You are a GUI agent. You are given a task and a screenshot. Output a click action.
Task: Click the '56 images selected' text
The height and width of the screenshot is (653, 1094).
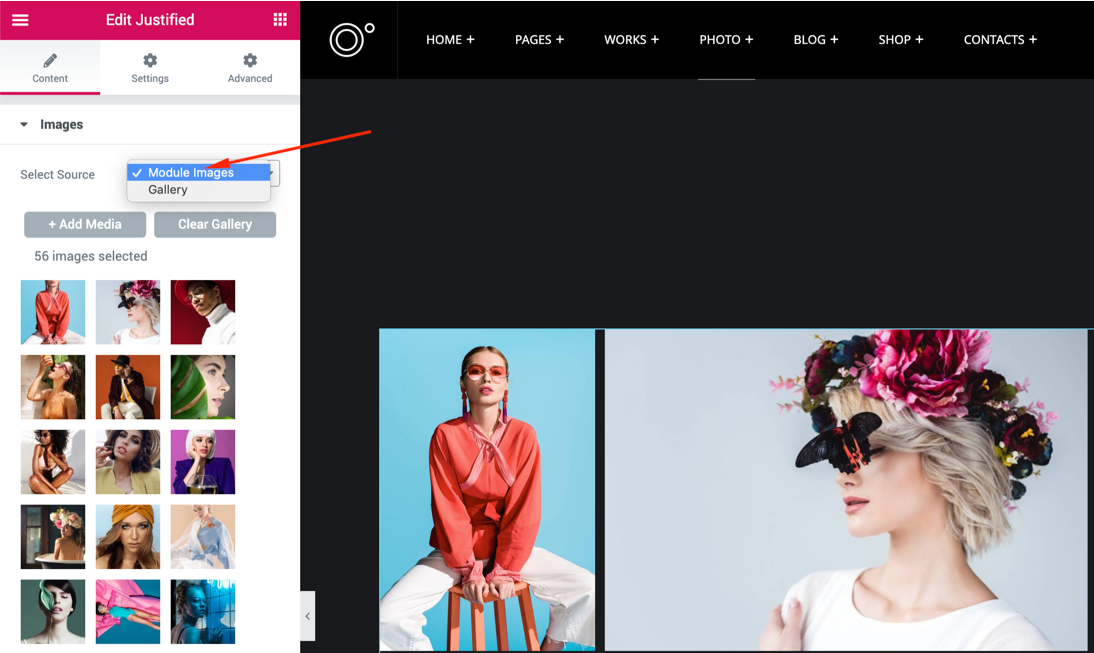(x=91, y=256)
